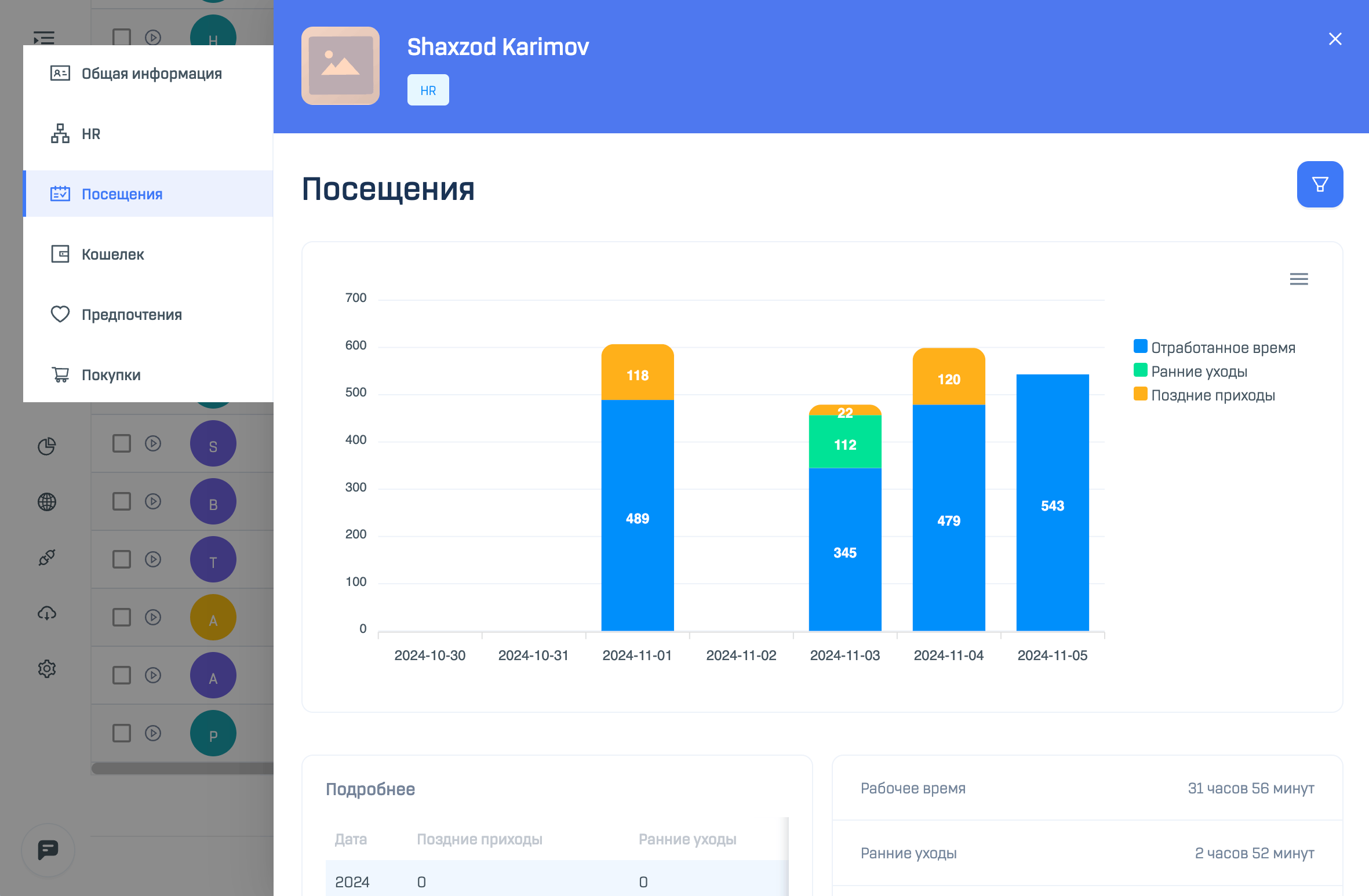The image size is (1369, 896).
Task: Toggle Ранние уходы legend series
Action: pyautogui.click(x=1190, y=371)
